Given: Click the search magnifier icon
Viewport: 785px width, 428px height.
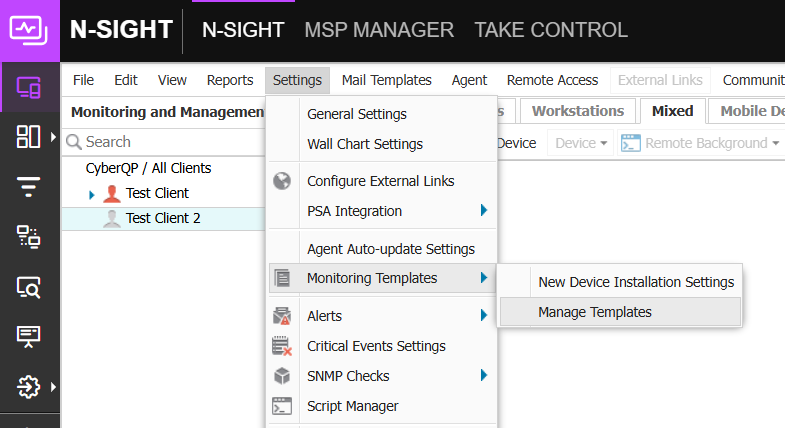Looking at the screenshot, I should click(74, 142).
